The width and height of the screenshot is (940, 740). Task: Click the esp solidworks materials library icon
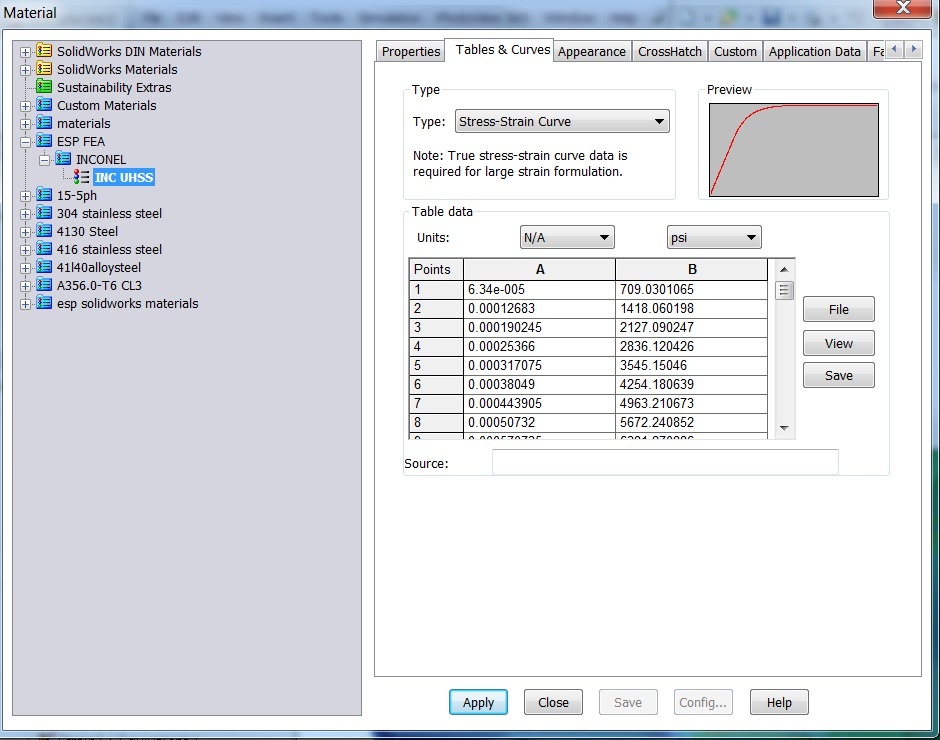(44, 303)
